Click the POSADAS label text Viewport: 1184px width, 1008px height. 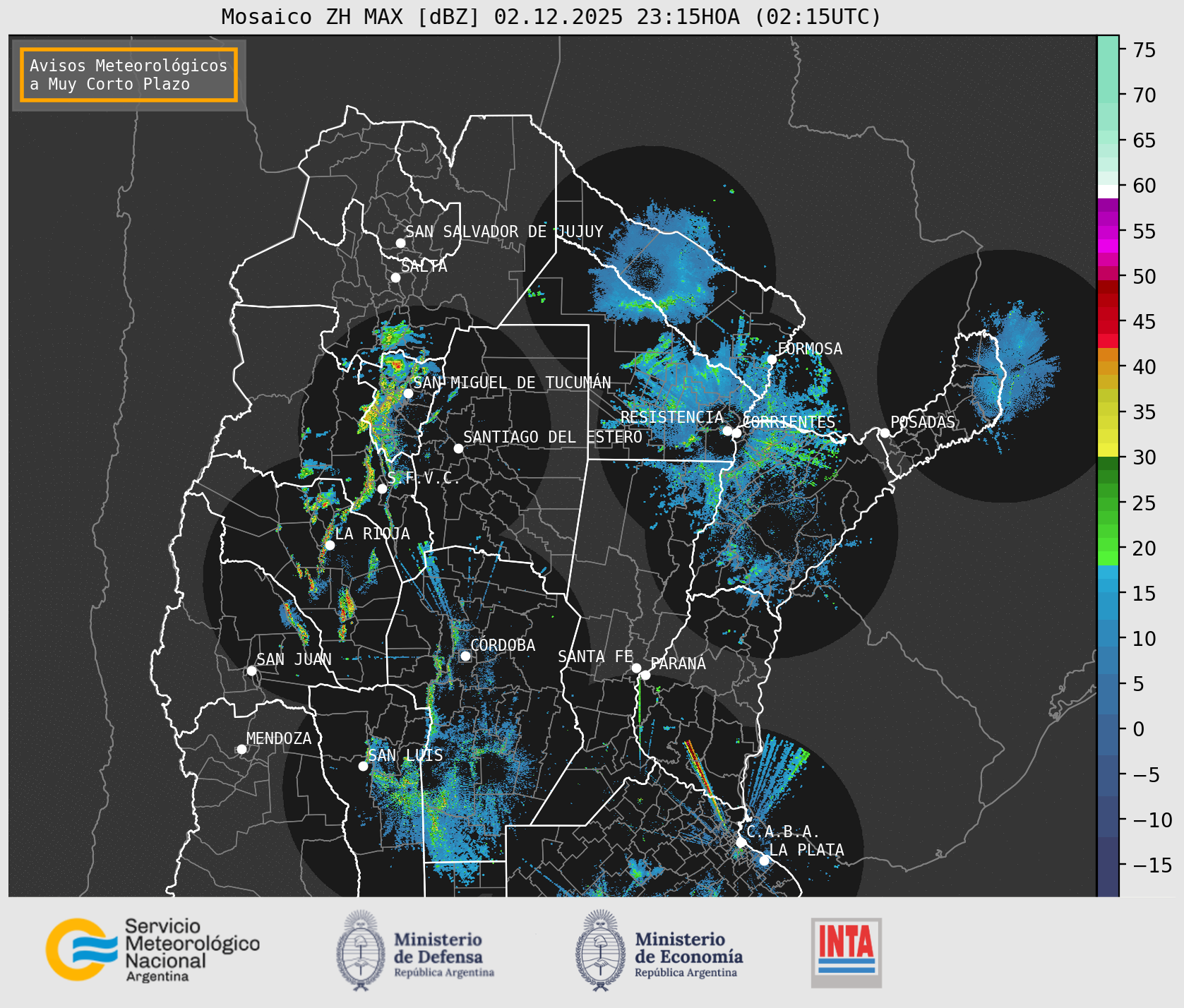click(x=923, y=422)
